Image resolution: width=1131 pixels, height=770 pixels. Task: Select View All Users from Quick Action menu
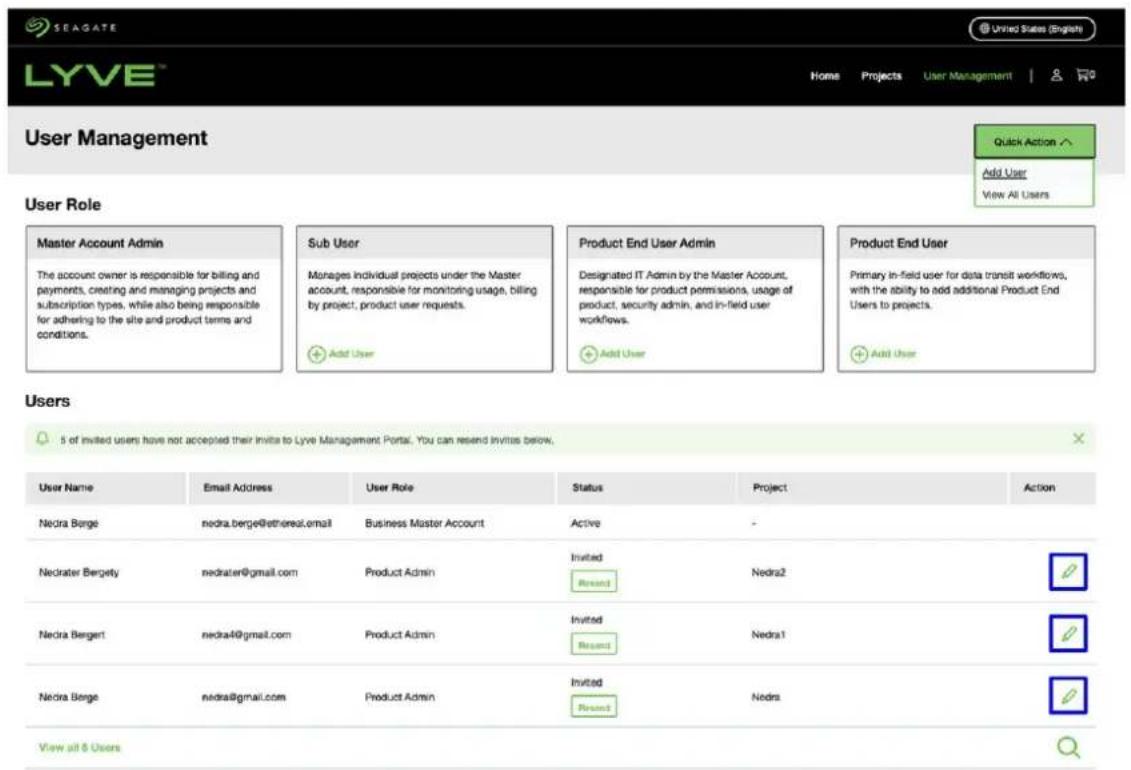click(x=1016, y=195)
